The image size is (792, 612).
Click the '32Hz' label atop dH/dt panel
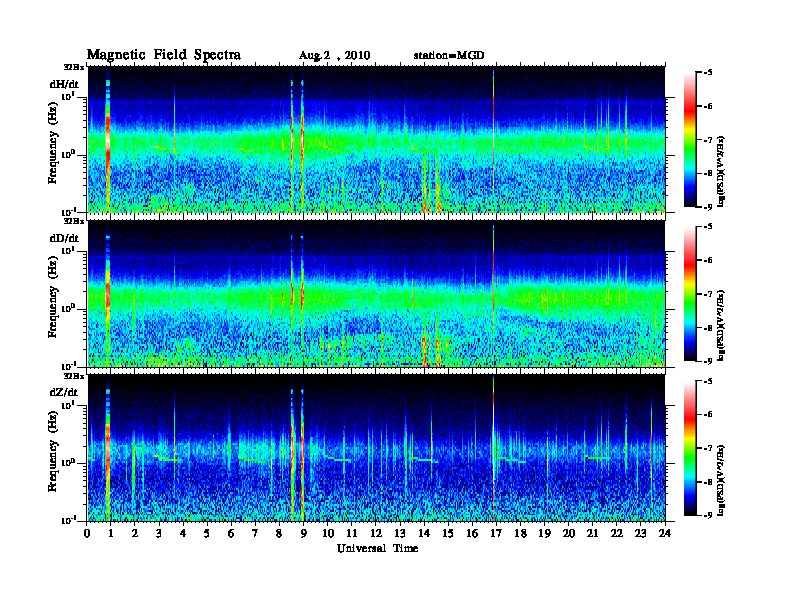coord(74,67)
